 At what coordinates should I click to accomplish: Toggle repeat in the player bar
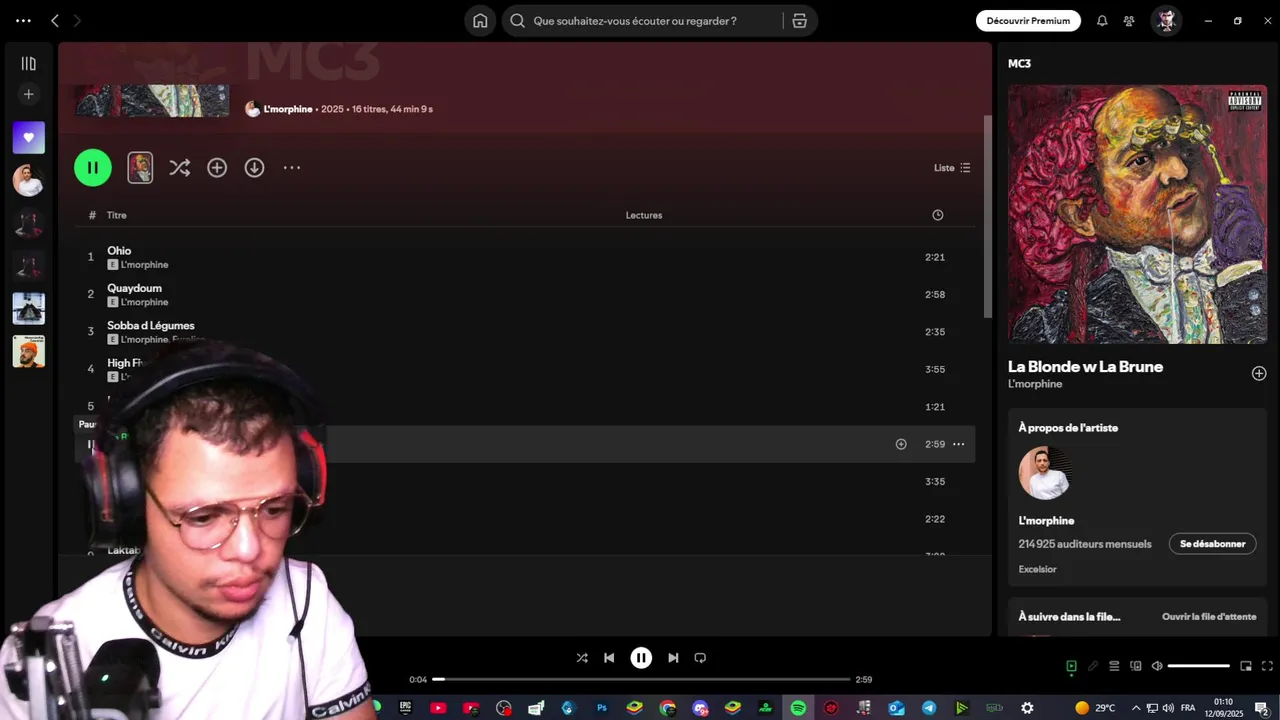(x=700, y=658)
